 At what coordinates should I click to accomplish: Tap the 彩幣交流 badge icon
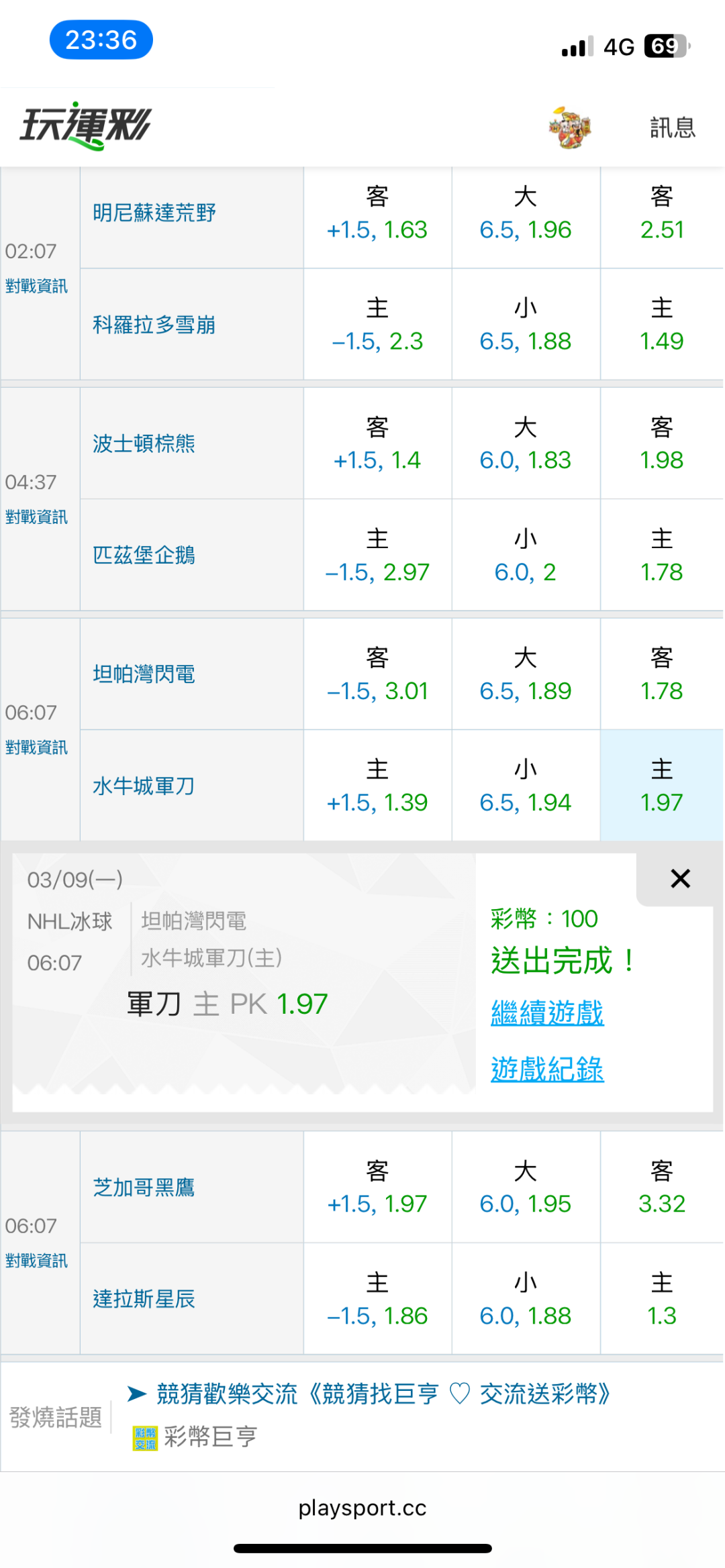coord(145,1438)
